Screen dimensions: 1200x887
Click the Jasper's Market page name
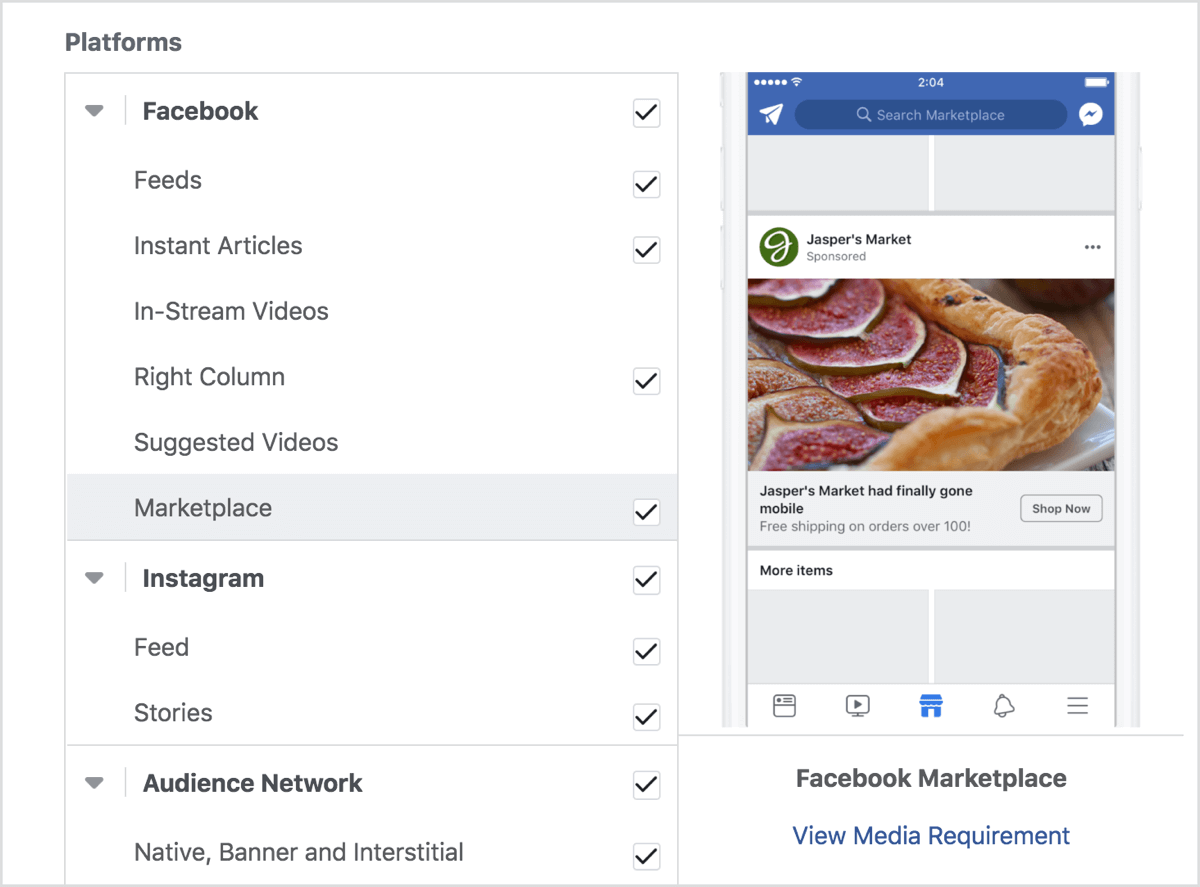pos(859,239)
